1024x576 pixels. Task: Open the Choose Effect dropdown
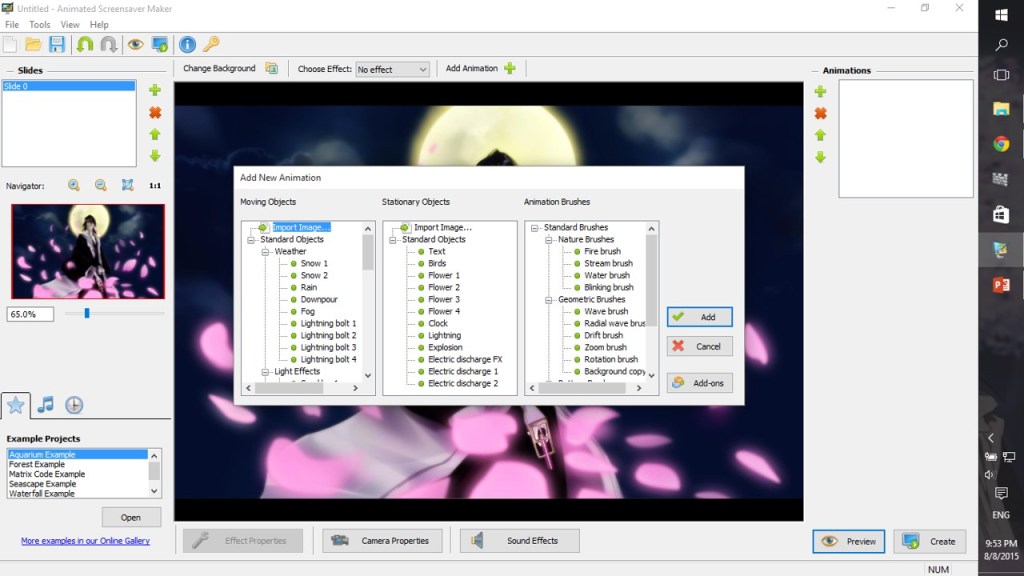click(392, 69)
